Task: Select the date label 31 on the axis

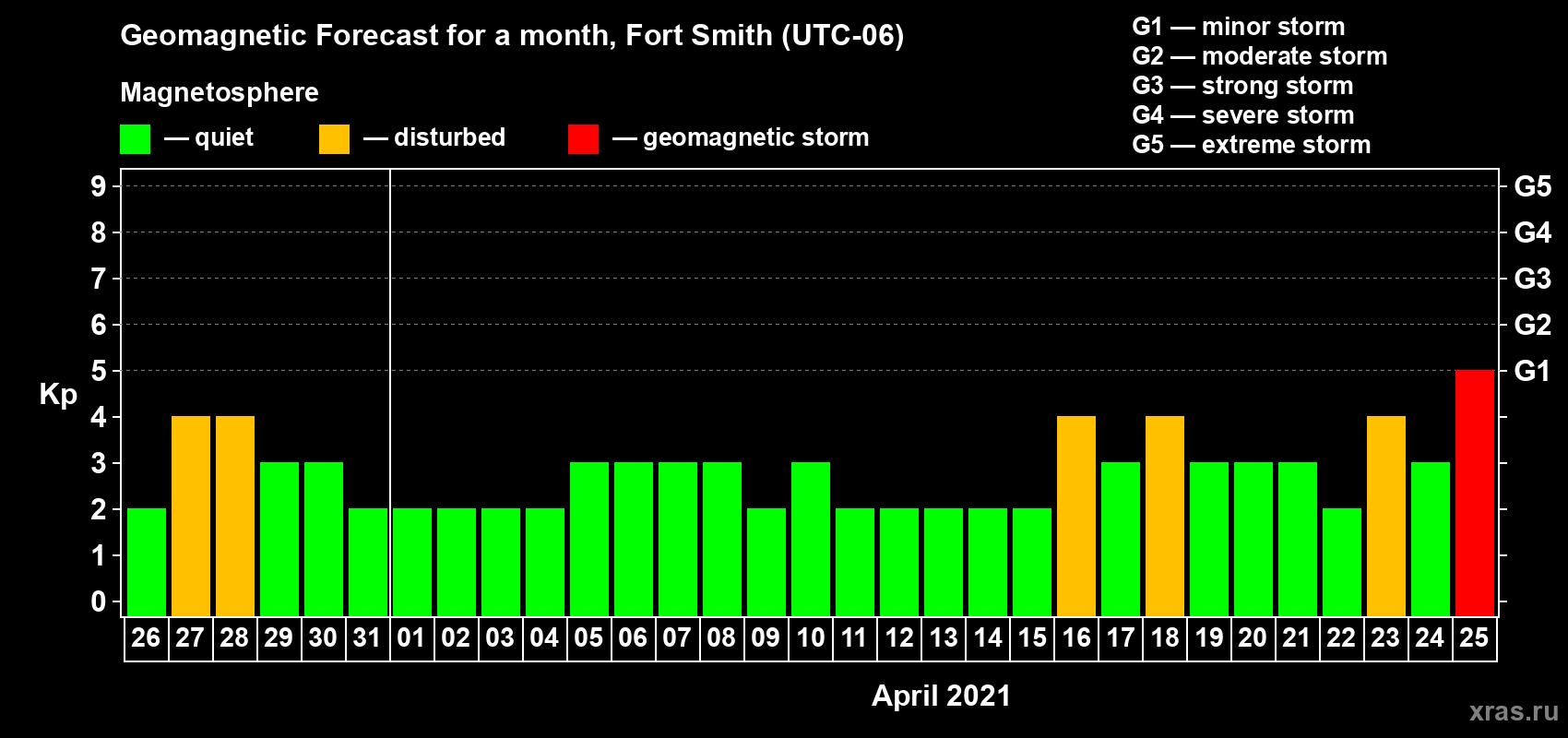Action: pos(367,638)
